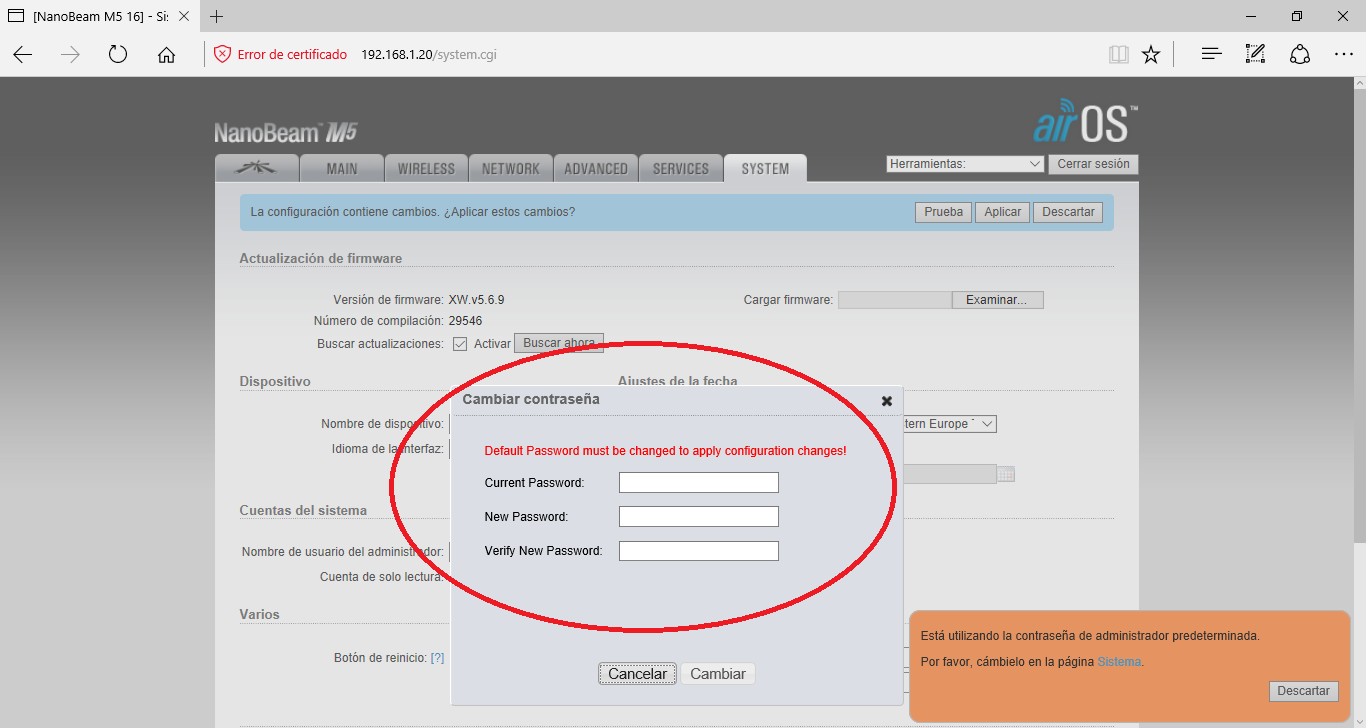Screen dimensions: 1366x728
Task: Click the New Password field
Action: [x=698, y=517]
